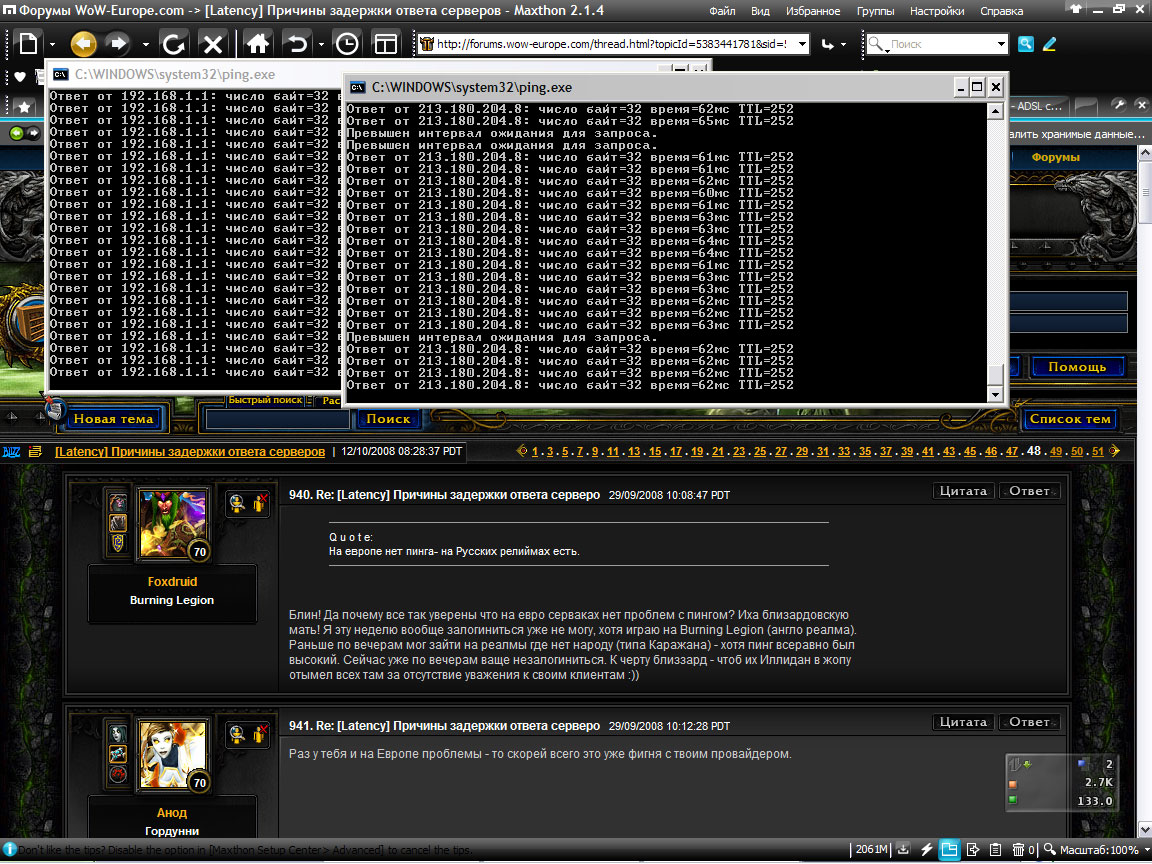Screen dimensions: 1152x864
Task: Open the Вид menu
Action: 760,11
